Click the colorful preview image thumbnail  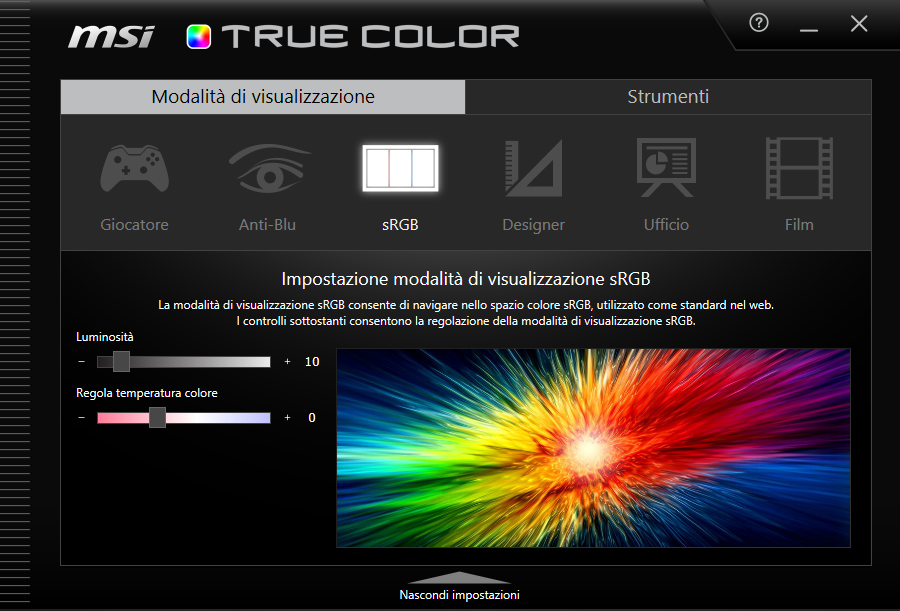pyautogui.click(x=593, y=447)
